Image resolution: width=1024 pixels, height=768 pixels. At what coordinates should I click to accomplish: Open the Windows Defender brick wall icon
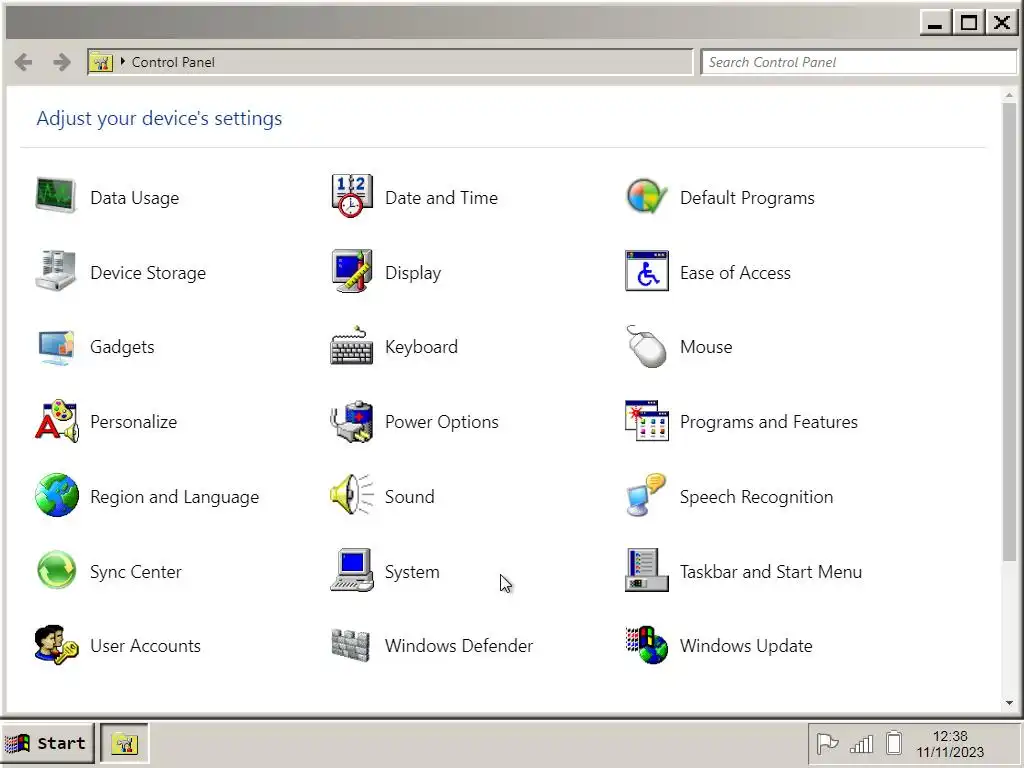pos(351,645)
